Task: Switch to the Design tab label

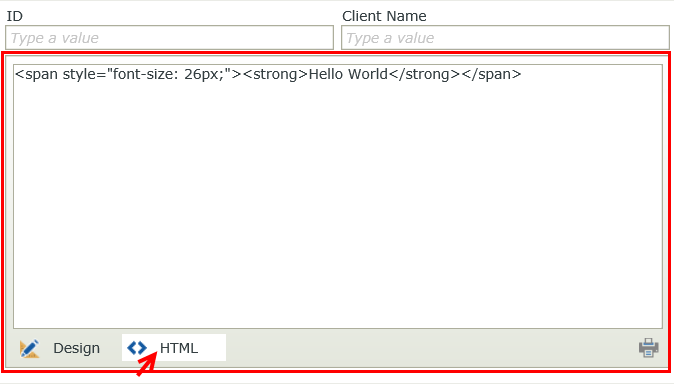Action: tap(76, 348)
